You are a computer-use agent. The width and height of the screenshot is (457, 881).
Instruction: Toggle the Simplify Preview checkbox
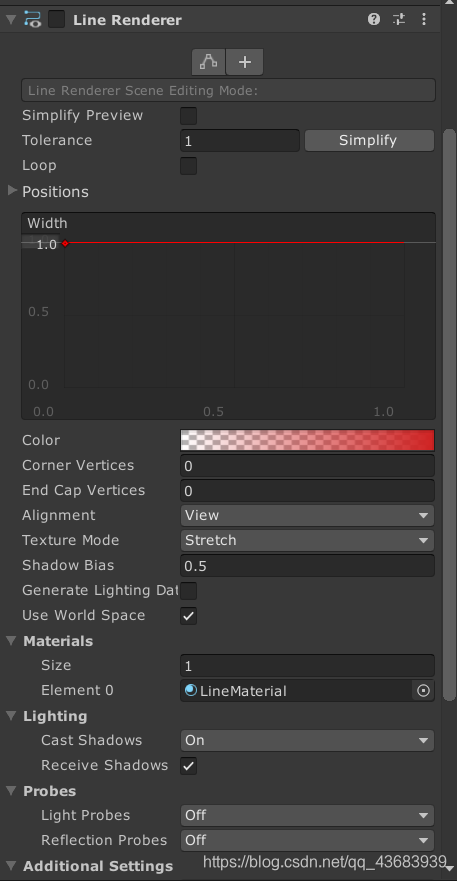pyautogui.click(x=188, y=116)
